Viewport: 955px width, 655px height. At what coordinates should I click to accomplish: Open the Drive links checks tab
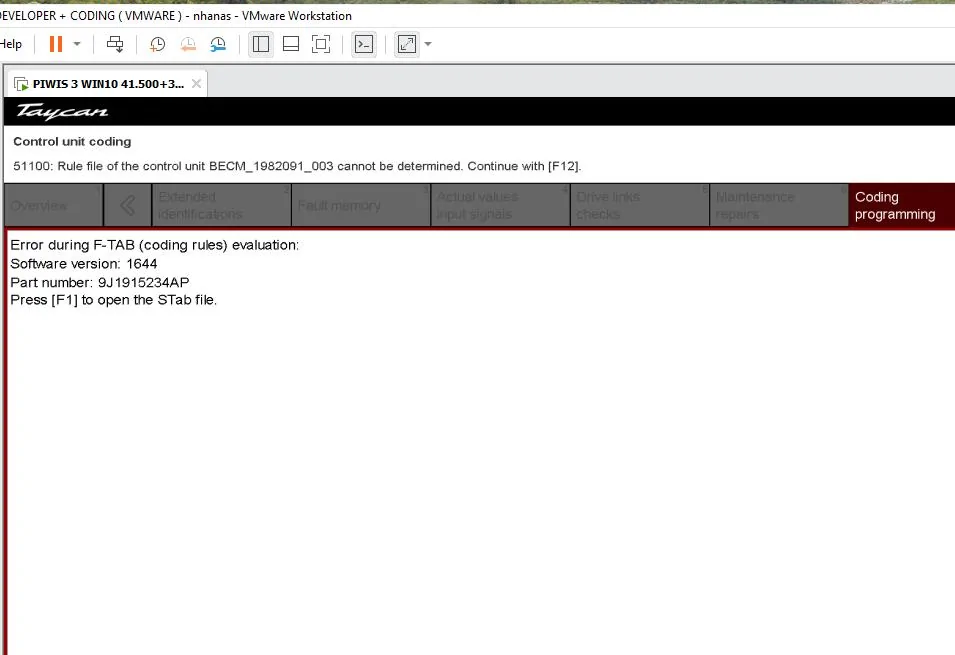coord(640,205)
